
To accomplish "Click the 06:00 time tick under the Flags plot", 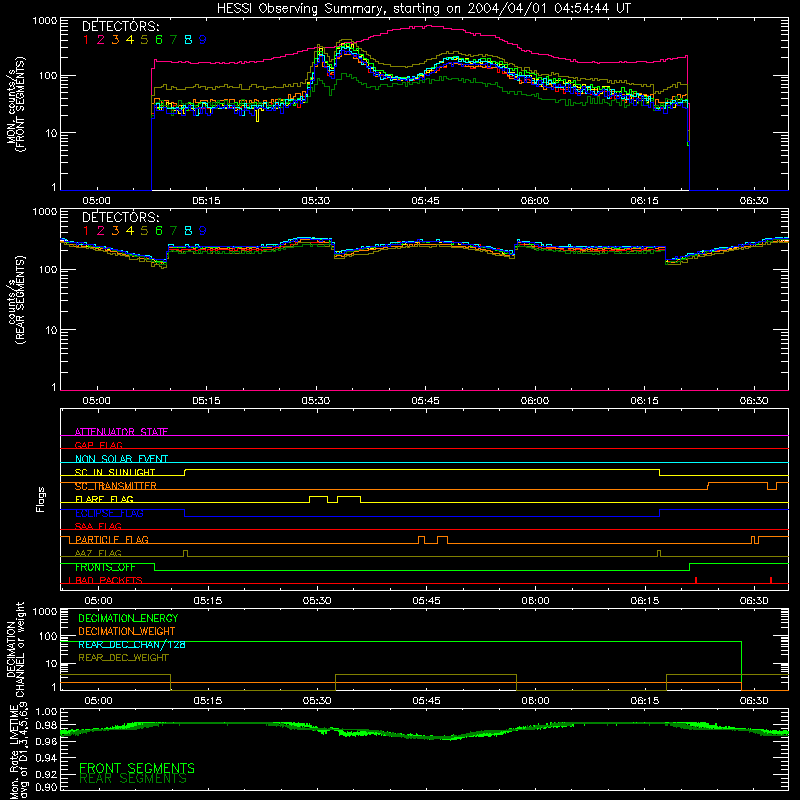I will point(536,601).
